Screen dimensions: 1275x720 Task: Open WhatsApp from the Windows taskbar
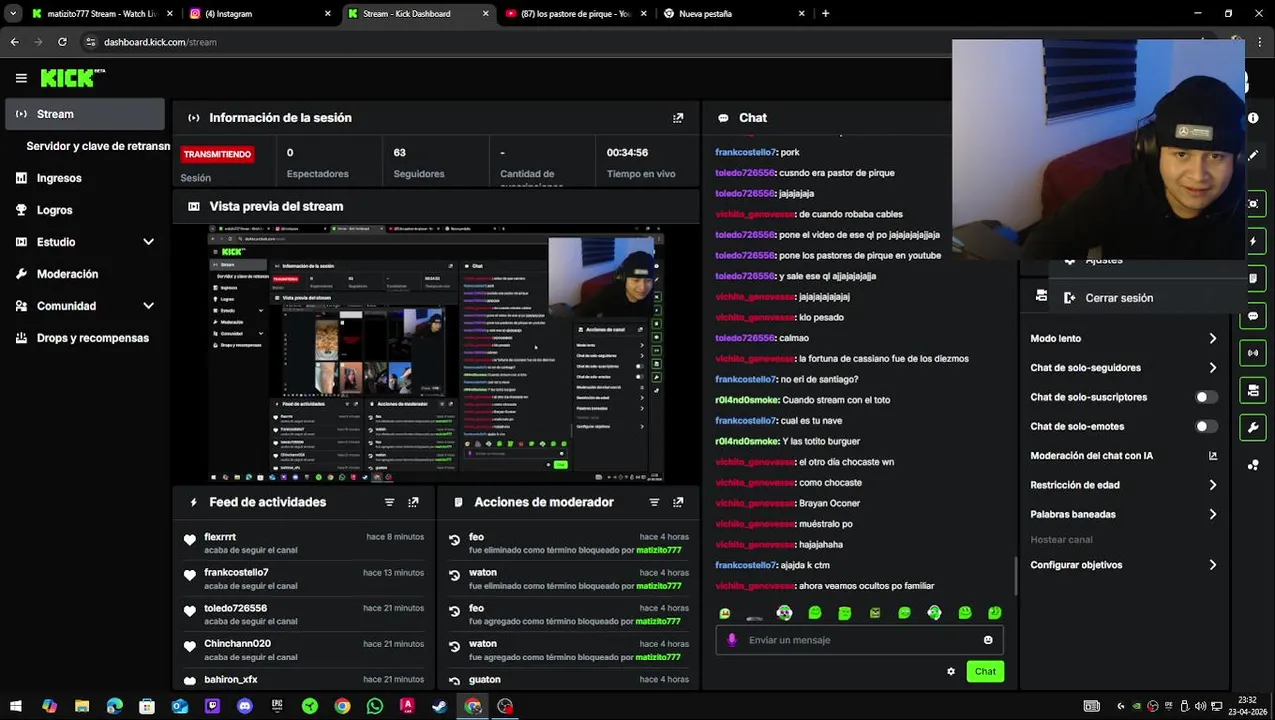(375, 706)
